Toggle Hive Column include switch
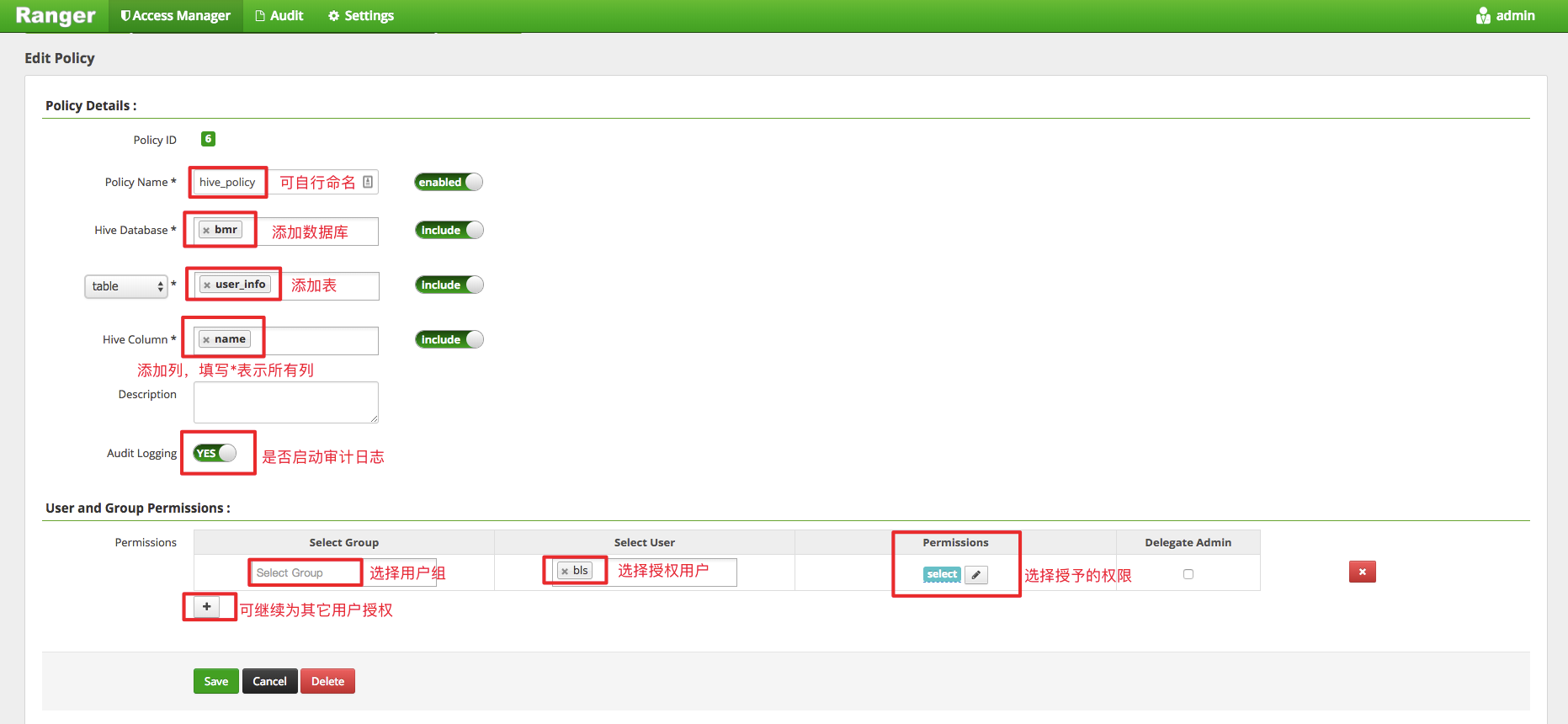The width and height of the screenshot is (1568, 724). pyautogui.click(x=449, y=339)
